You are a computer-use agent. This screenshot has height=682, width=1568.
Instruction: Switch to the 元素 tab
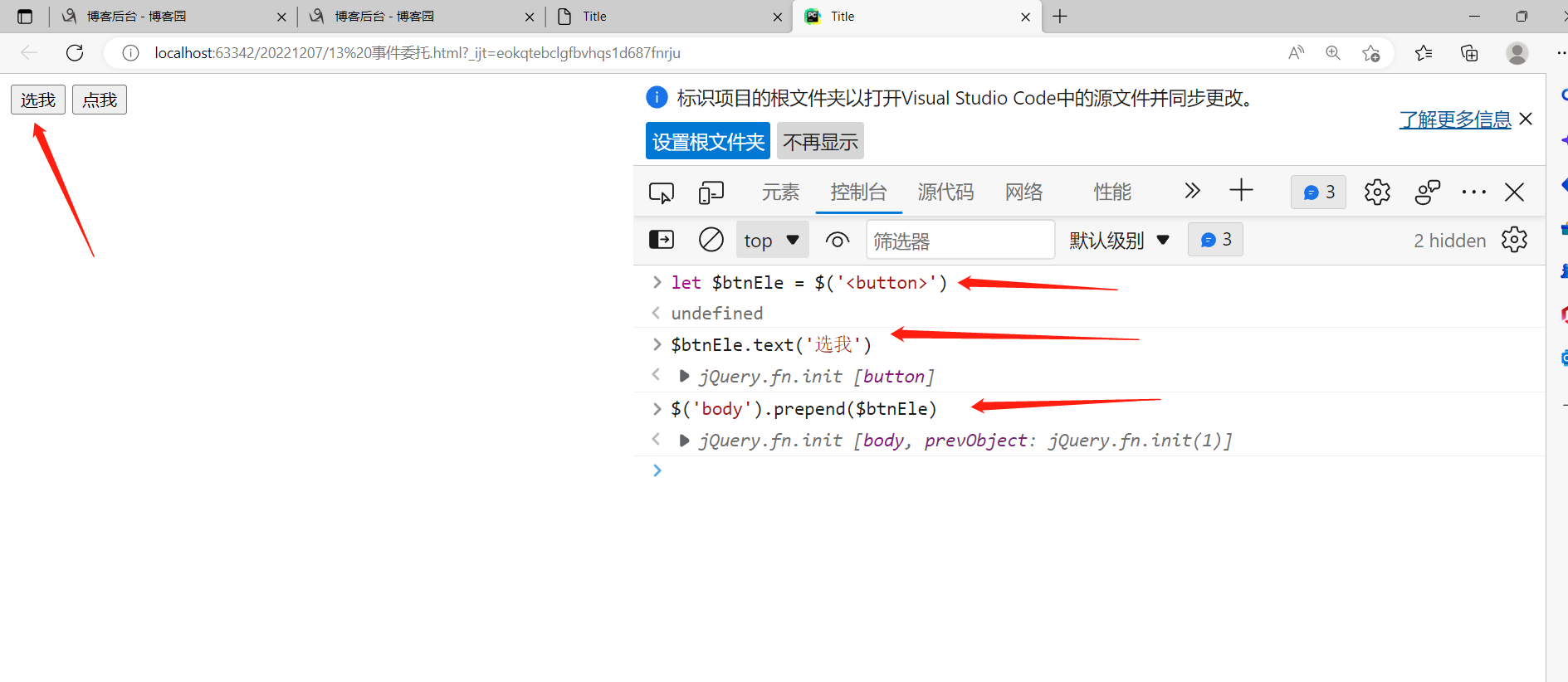pyautogui.click(x=780, y=192)
